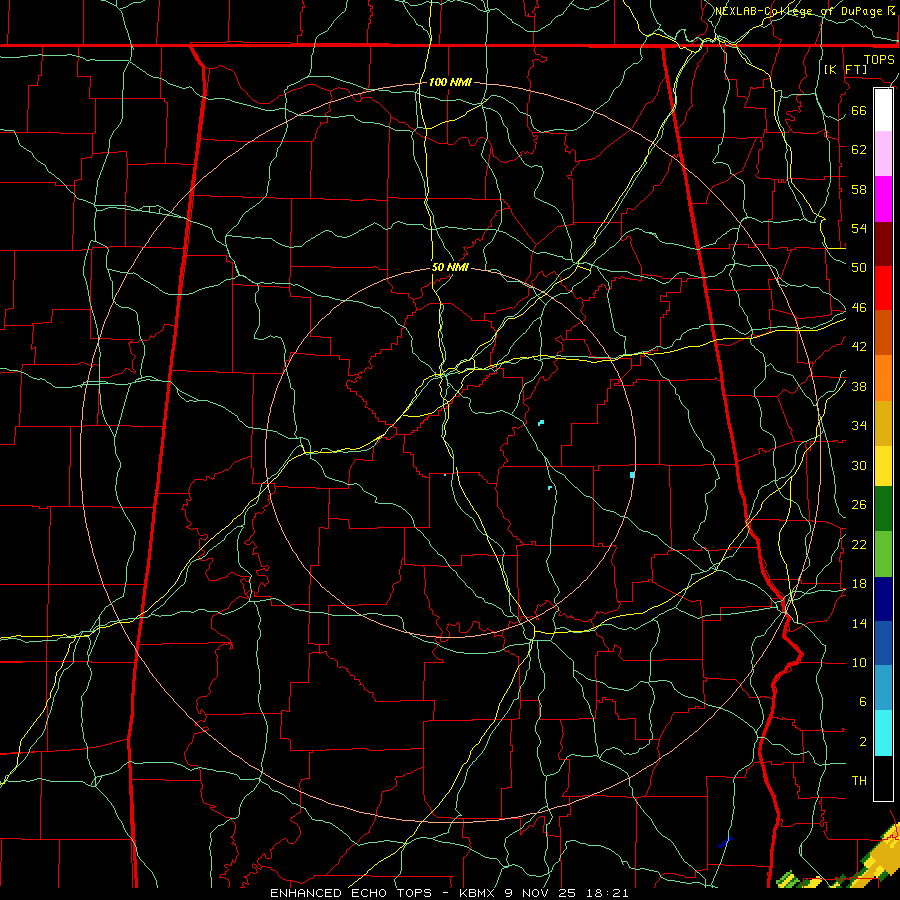
Task: Click the bright yellow legend swatch
Action: point(883,466)
